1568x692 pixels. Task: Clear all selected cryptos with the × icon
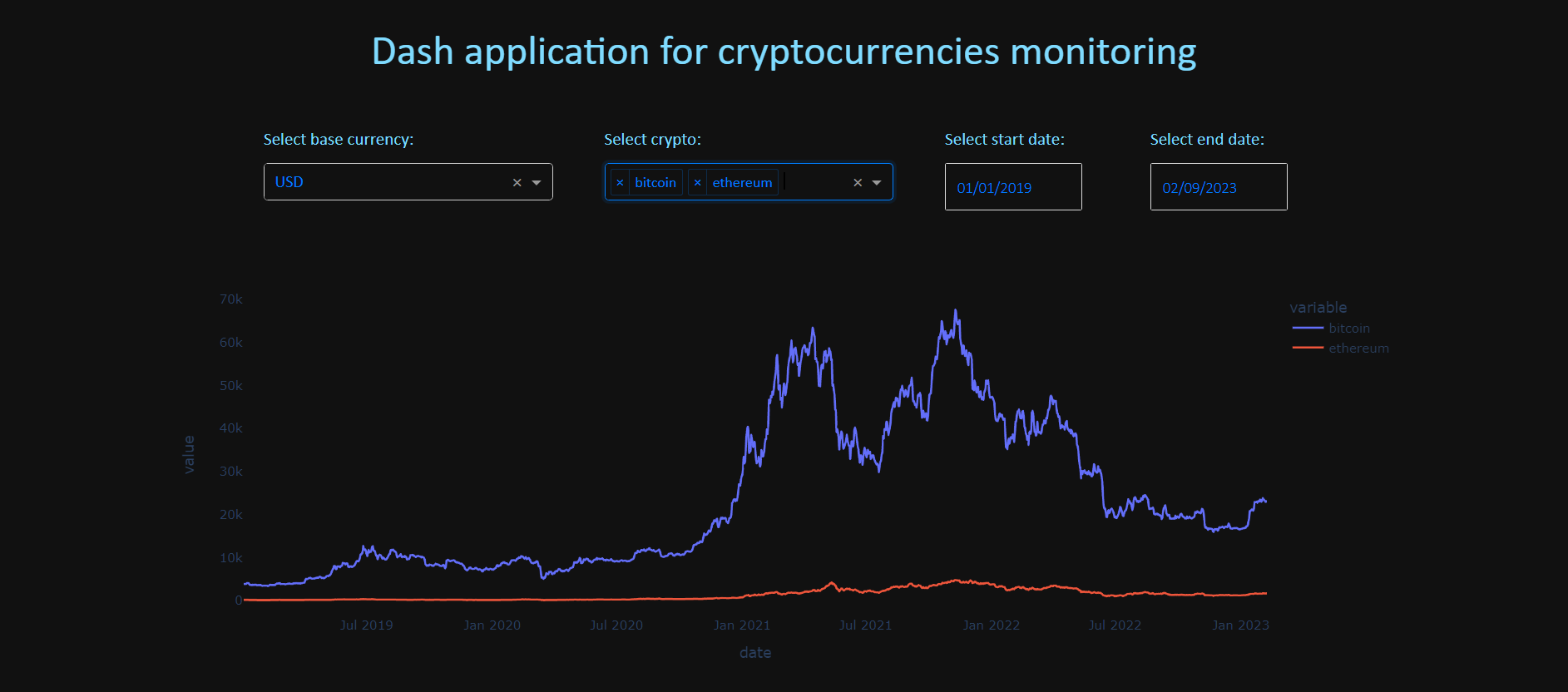click(858, 181)
